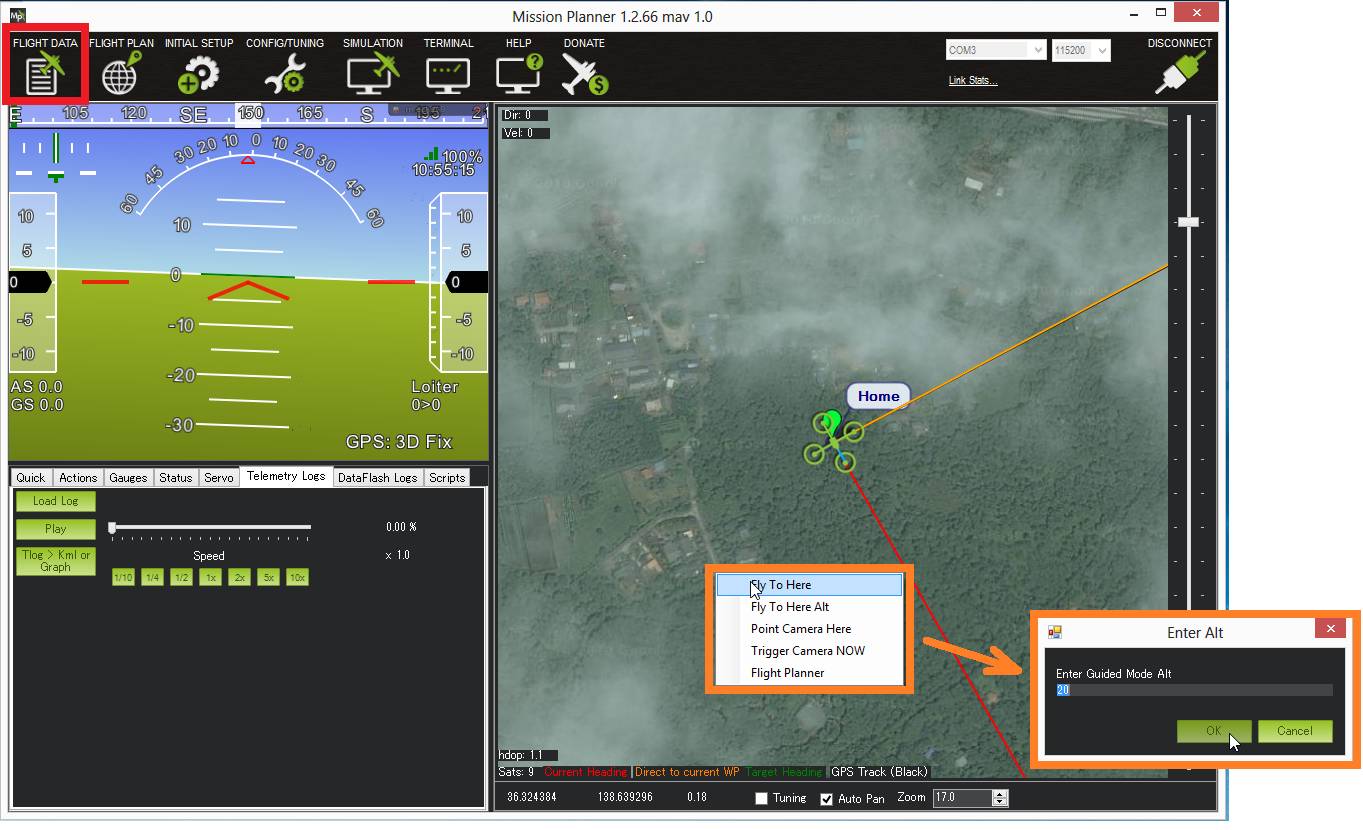
Task: Switch to the DataFlash Logs tab
Action: pyautogui.click(x=377, y=478)
